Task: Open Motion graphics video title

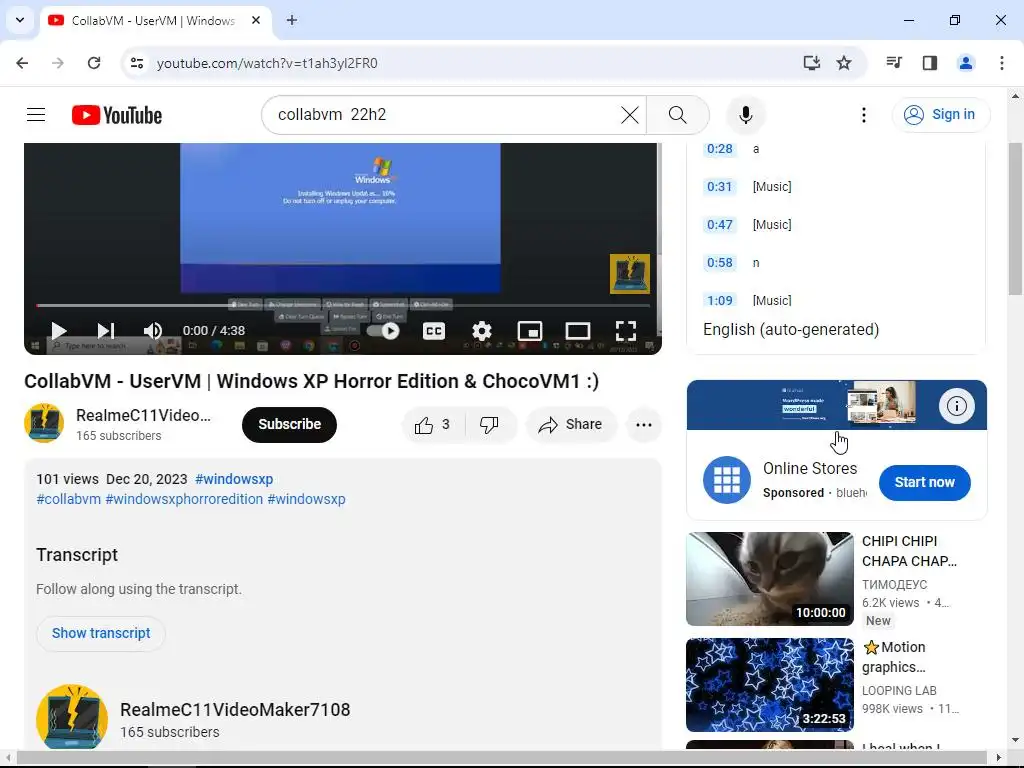Action: 895,657
